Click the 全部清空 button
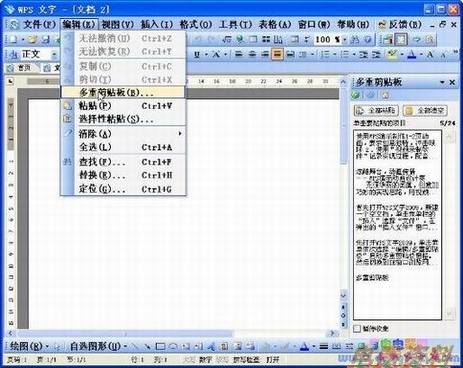Screen dimensions: 463x368 pos(425,110)
